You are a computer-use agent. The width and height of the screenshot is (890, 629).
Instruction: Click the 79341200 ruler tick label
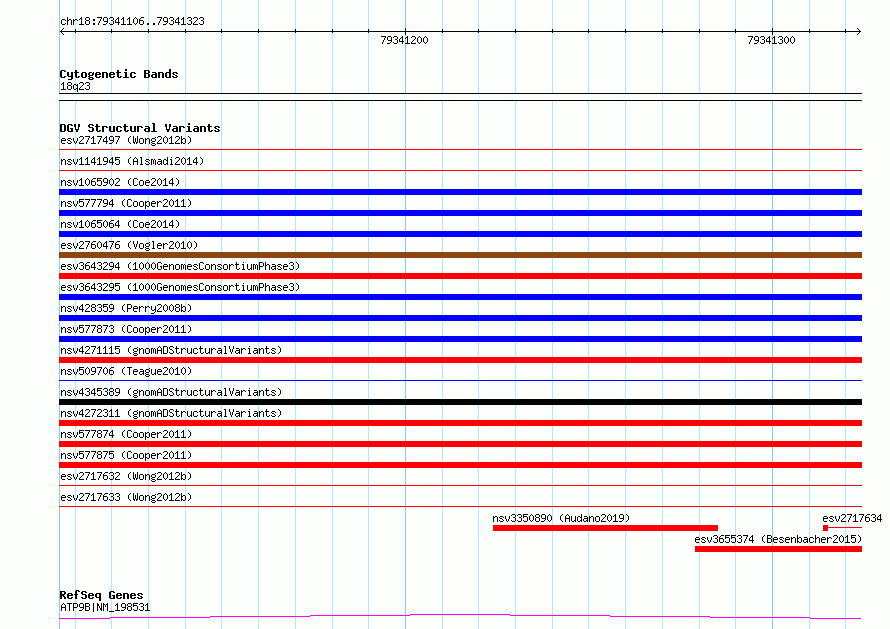click(x=404, y=40)
